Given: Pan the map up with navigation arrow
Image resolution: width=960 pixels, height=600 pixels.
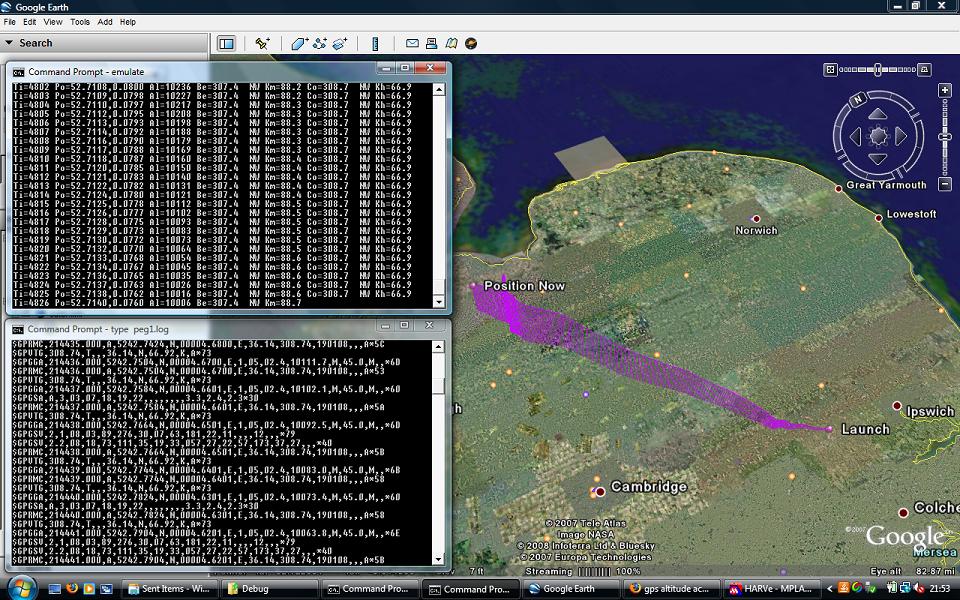Looking at the screenshot, I should pyautogui.click(x=877, y=114).
